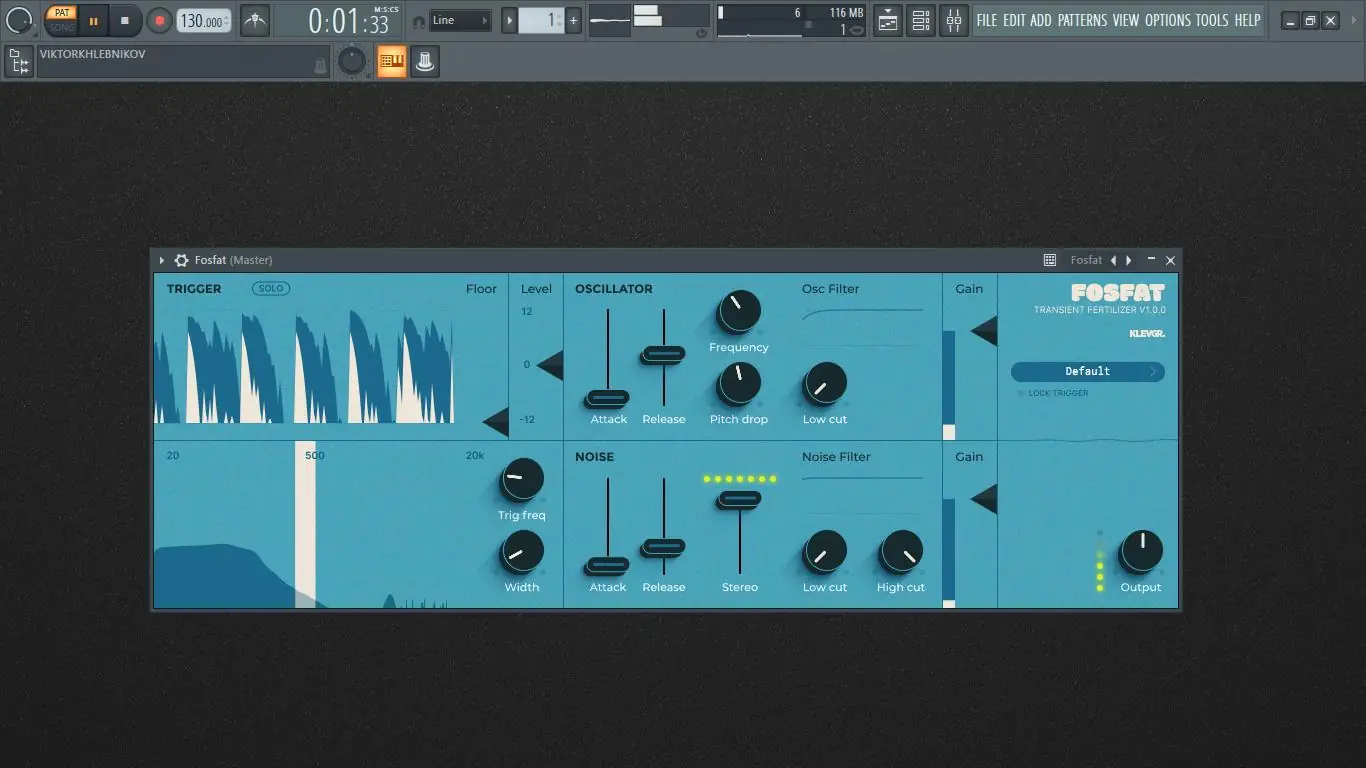The height and width of the screenshot is (768, 1366).
Task: Click the Noise Filter Low cut knob
Action: (825, 551)
